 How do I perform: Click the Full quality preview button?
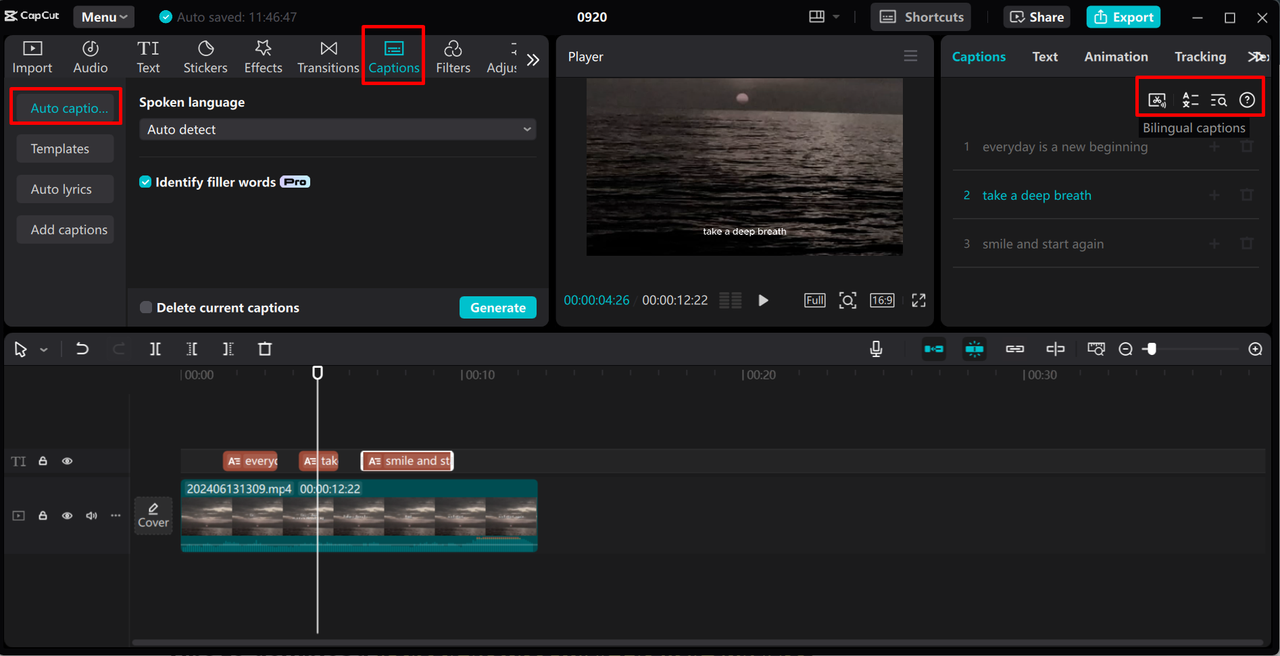pos(815,300)
